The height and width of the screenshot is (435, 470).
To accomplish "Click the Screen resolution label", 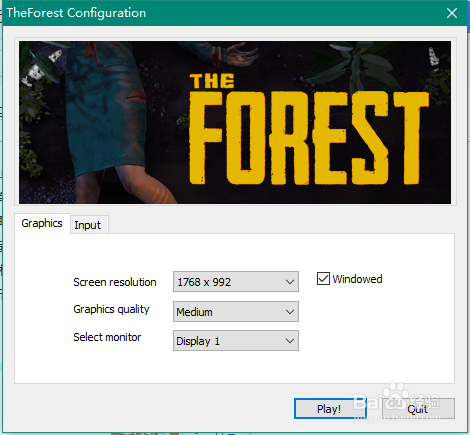I will [x=115, y=282].
